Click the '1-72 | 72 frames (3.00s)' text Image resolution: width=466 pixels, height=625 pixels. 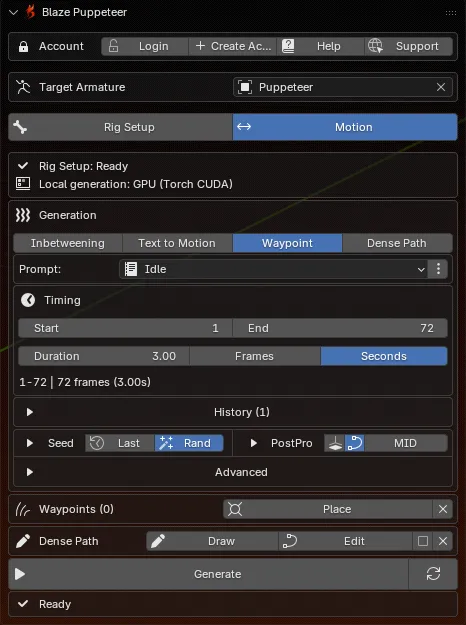click(x=85, y=382)
